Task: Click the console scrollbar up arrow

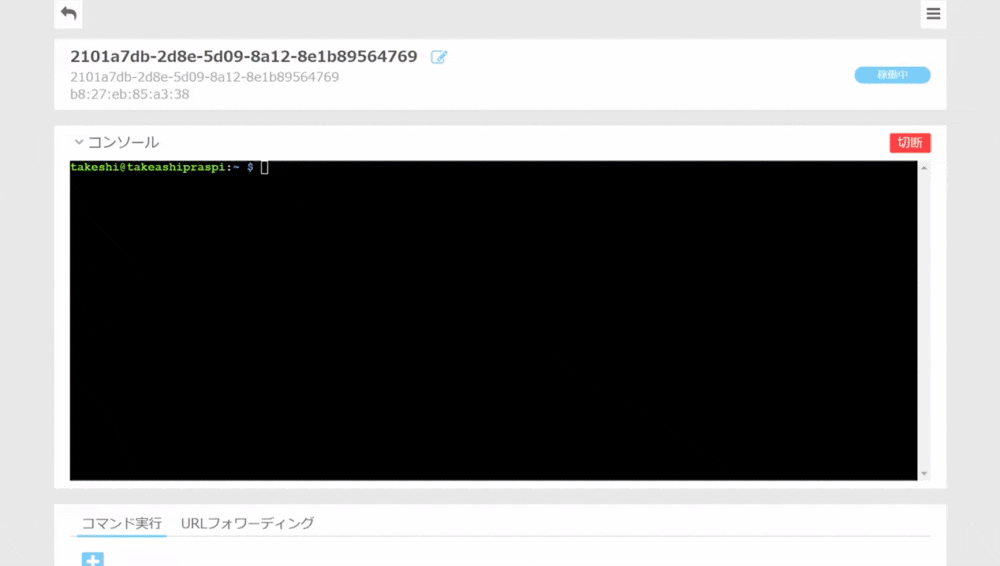Action: (924, 168)
